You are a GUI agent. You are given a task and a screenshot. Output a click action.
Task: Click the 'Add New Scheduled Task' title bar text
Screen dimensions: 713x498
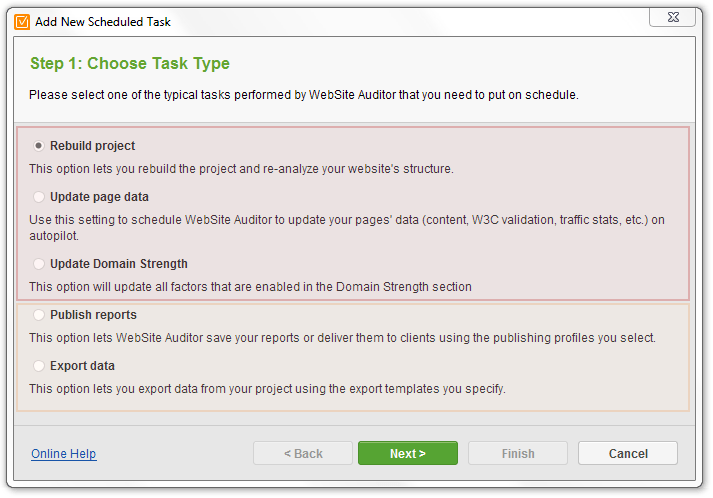pyautogui.click(x=103, y=22)
